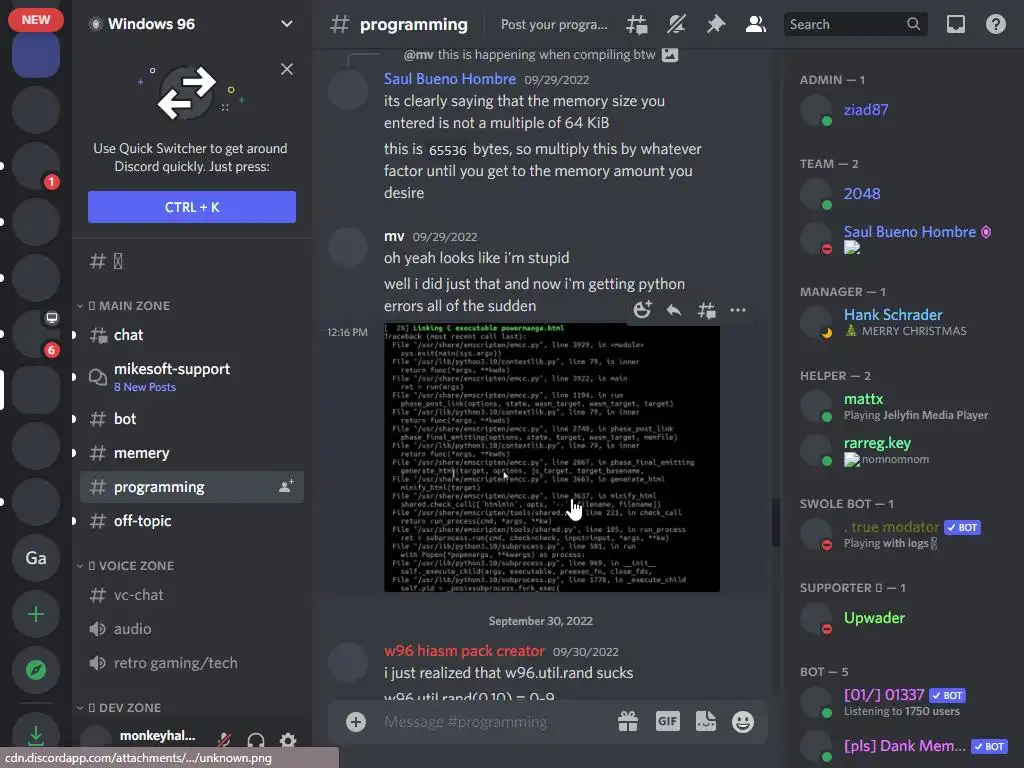Open the GIF picker
Image resolution: width=1024 pixels, height=768 pixels.
pyautogui.click(x=667, y=722)
